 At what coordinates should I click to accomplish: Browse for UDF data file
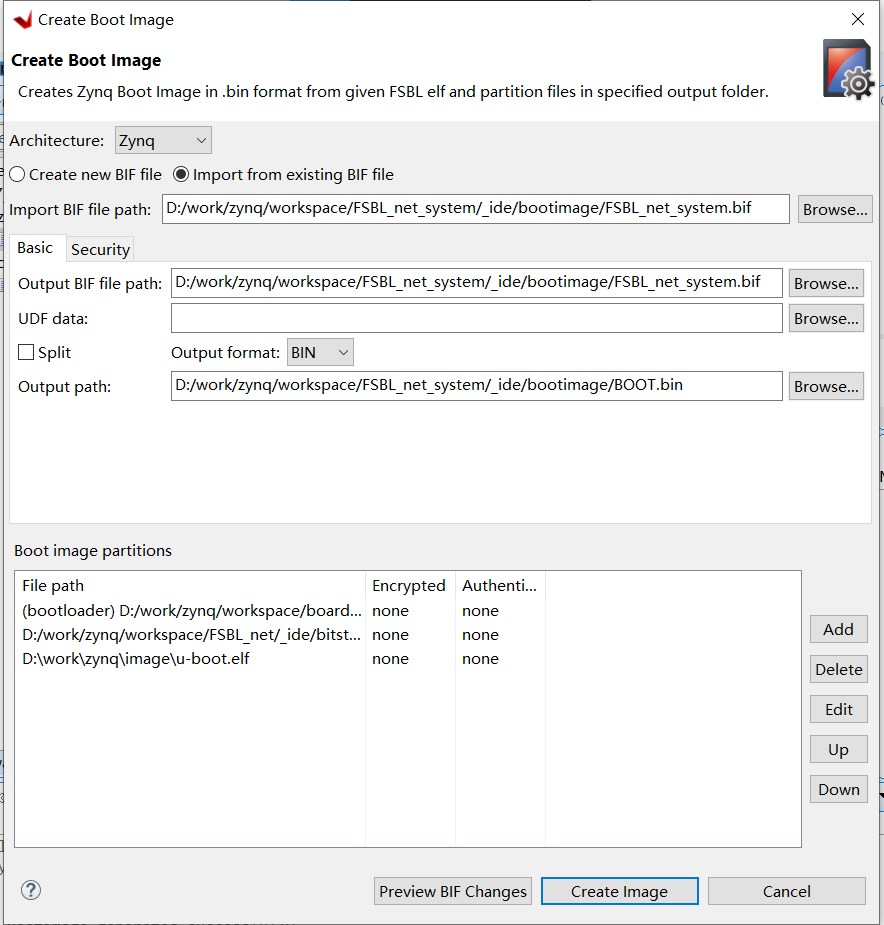826,319
